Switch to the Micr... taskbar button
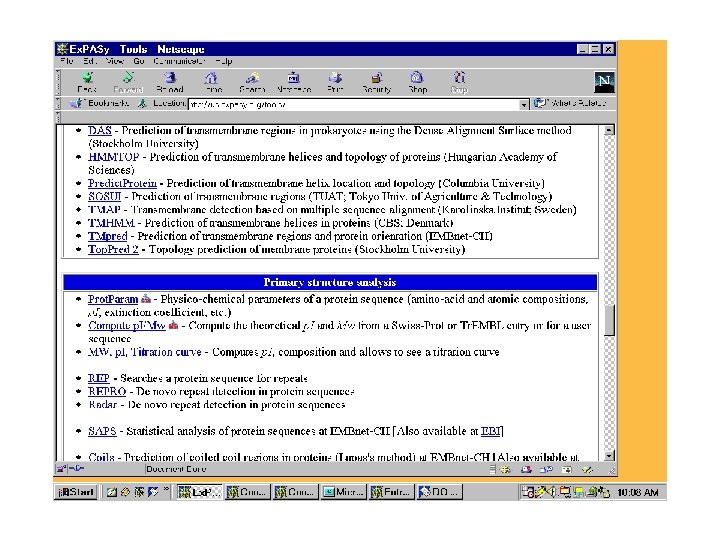This screenshot has width=720, height=540. coord(343,492)
